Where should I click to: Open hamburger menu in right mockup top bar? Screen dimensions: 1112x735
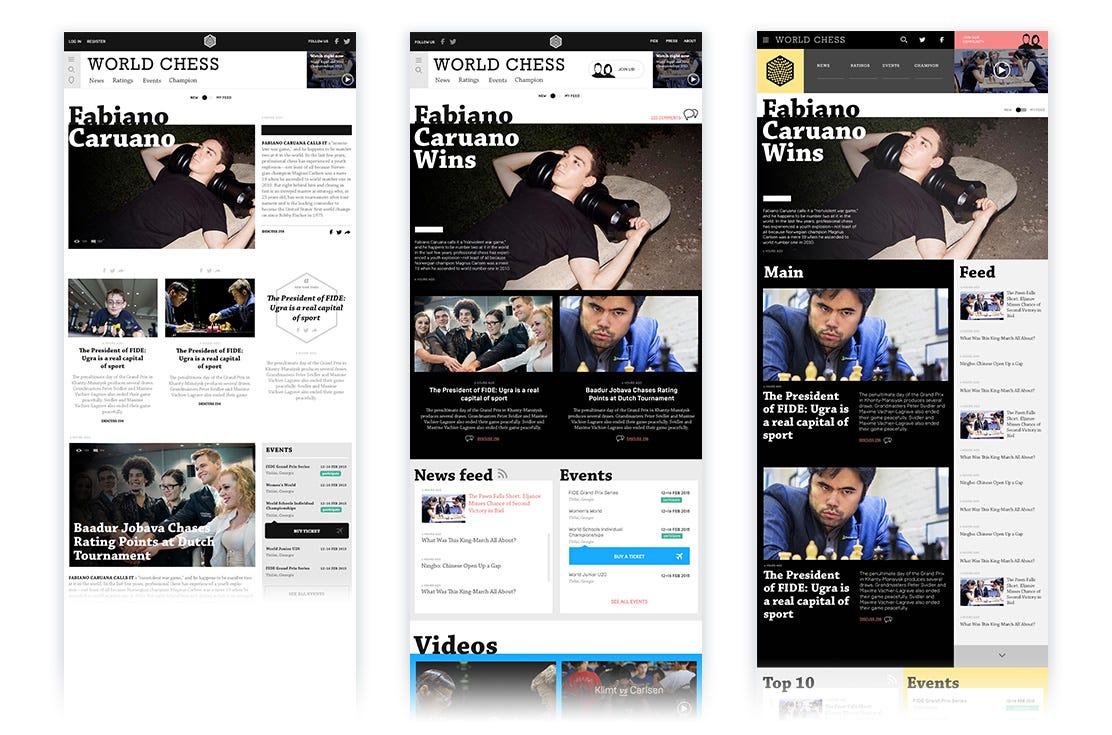coord(766,40)
